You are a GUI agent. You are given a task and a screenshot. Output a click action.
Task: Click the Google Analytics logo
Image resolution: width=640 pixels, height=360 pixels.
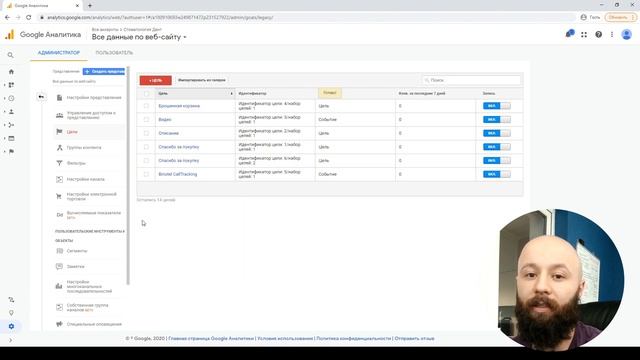tap(9, 35)
